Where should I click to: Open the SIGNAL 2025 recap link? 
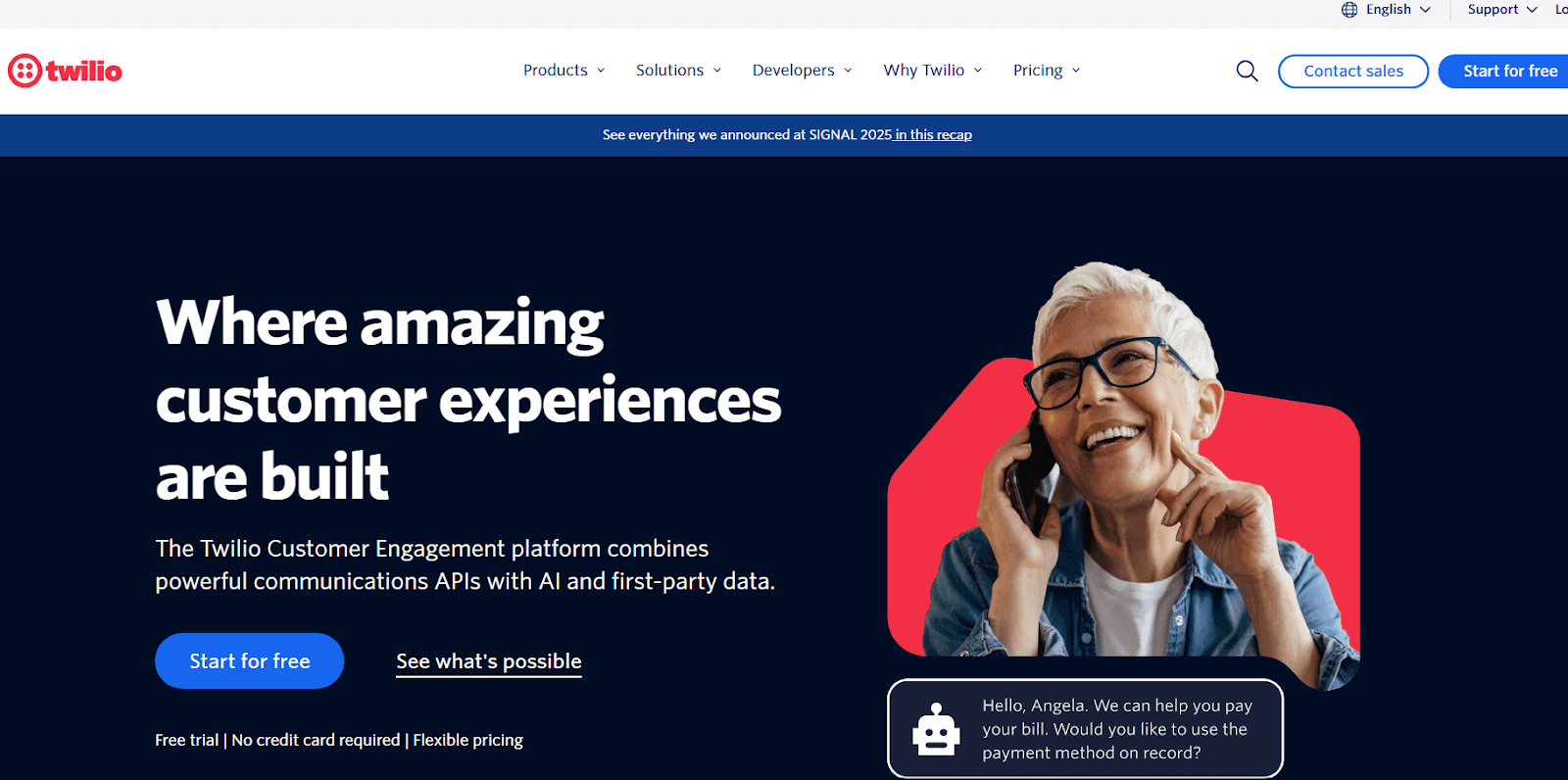[x=933, y=135]
